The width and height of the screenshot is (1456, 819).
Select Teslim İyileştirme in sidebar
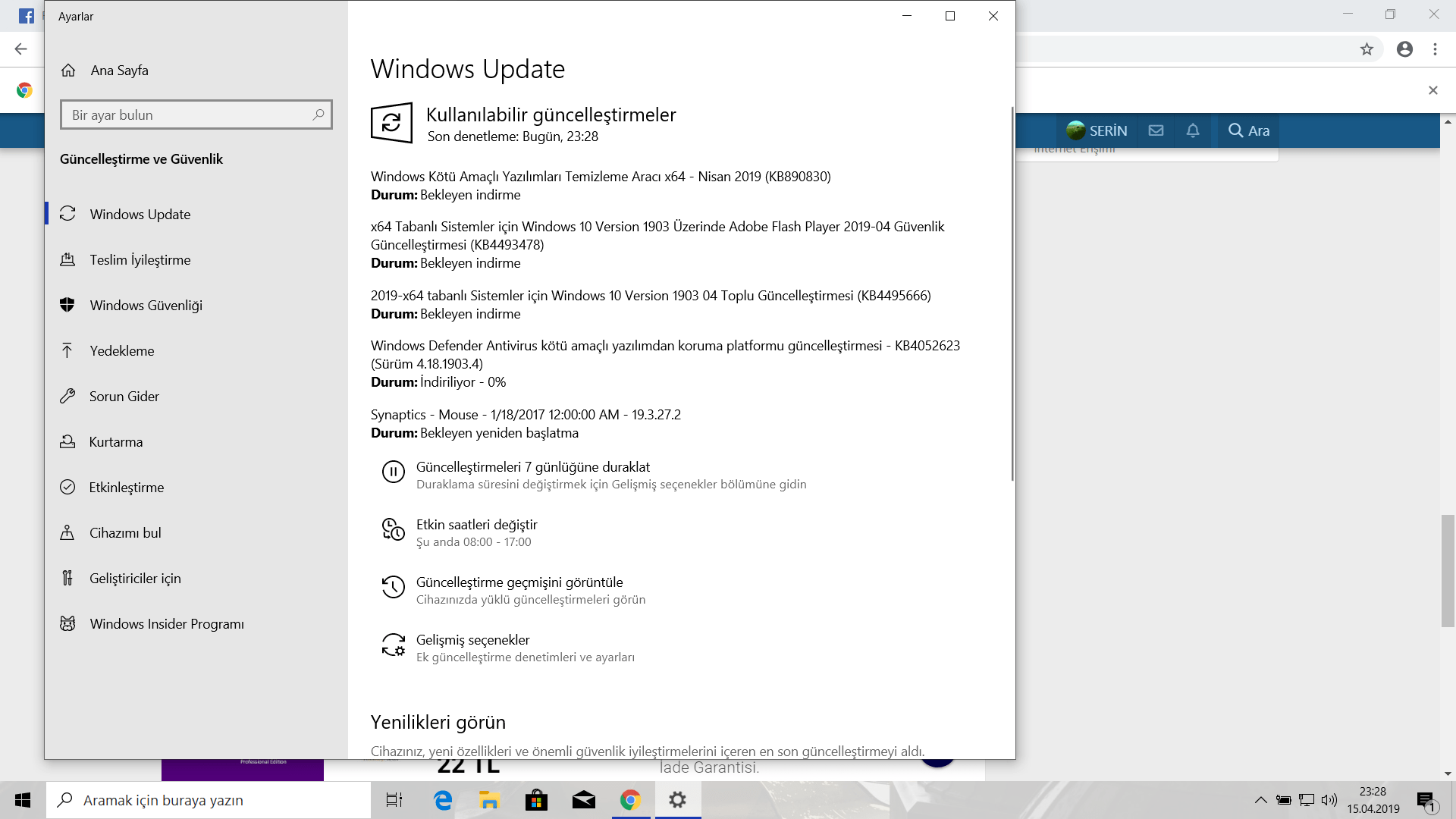(x=140, y=260)
